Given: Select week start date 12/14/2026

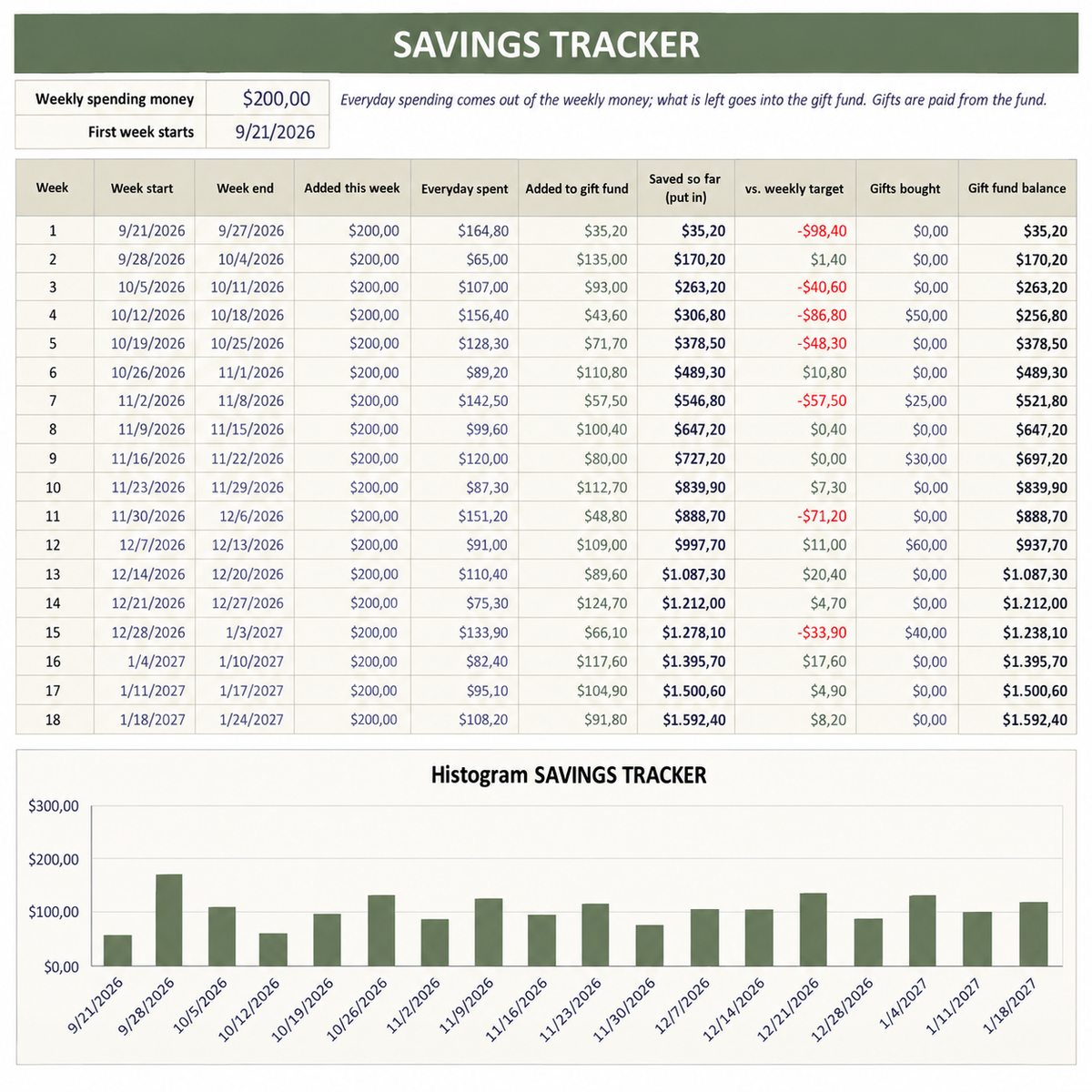Looking at the screenshot, I should (144, 574).
